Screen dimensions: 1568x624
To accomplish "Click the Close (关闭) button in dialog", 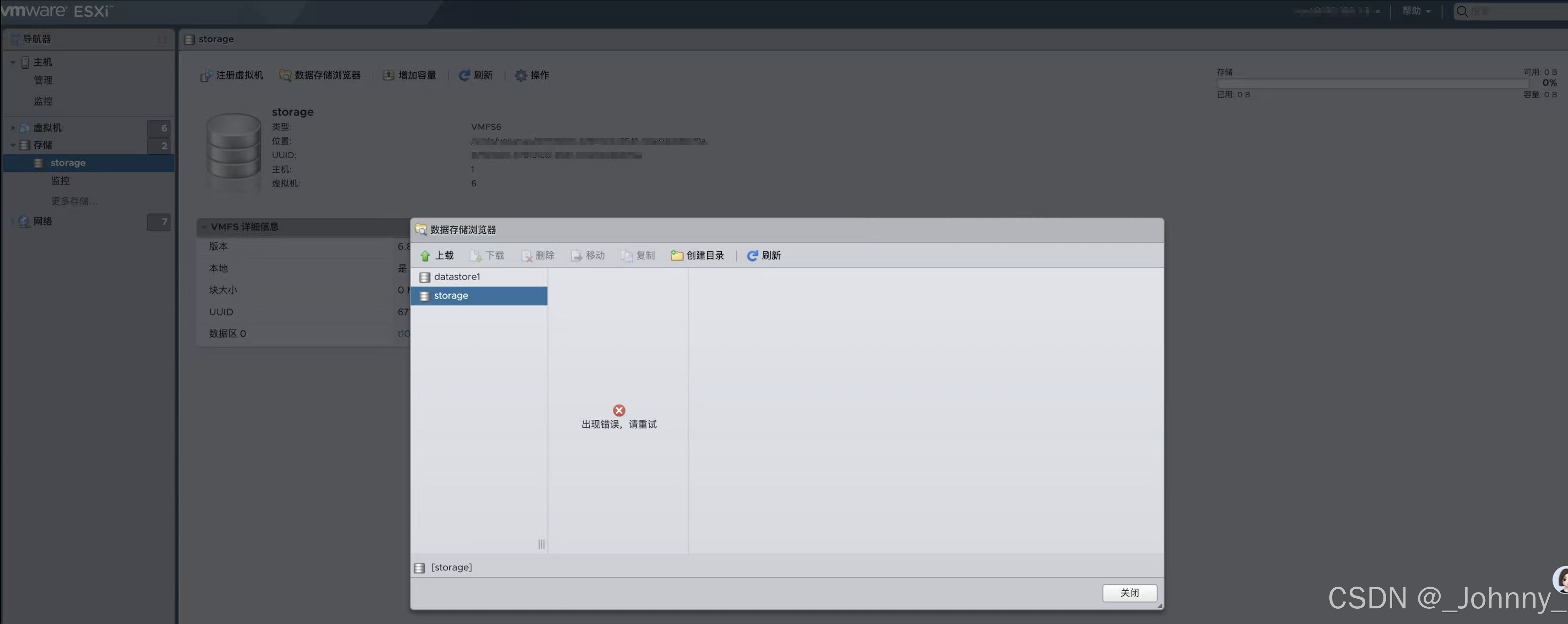I will [1129, 593].
